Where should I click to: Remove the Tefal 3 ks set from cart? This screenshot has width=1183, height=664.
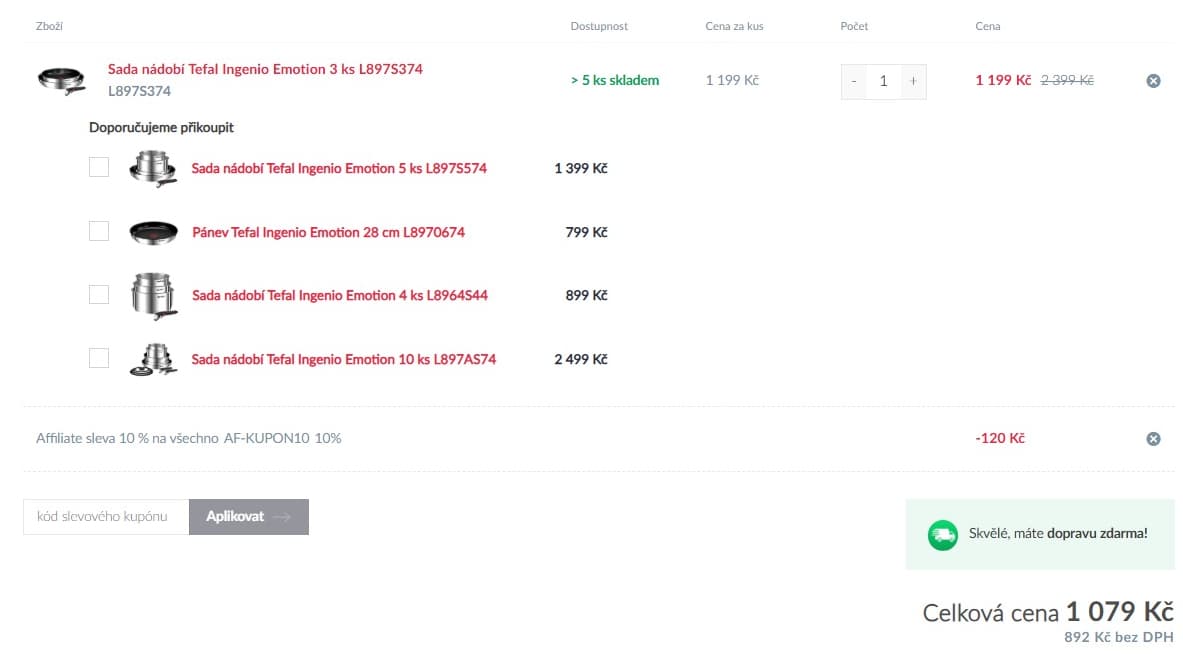point(1153,81)
